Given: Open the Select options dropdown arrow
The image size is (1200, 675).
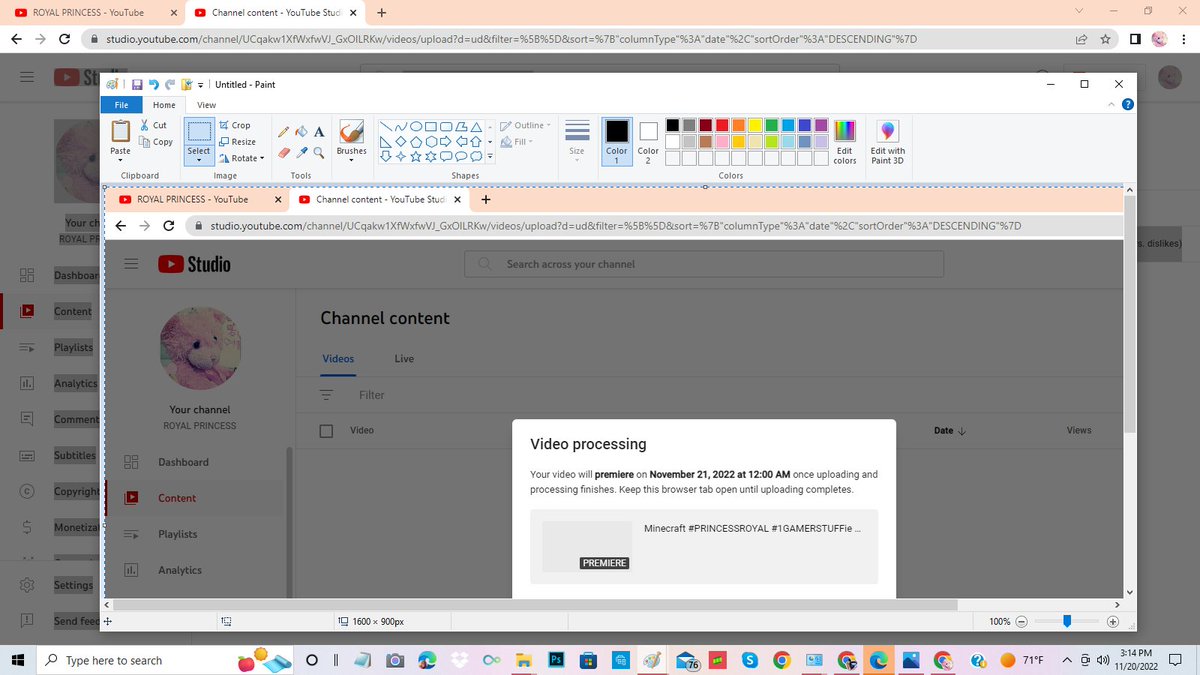Looking at the screenshot, I should (199, 160).
